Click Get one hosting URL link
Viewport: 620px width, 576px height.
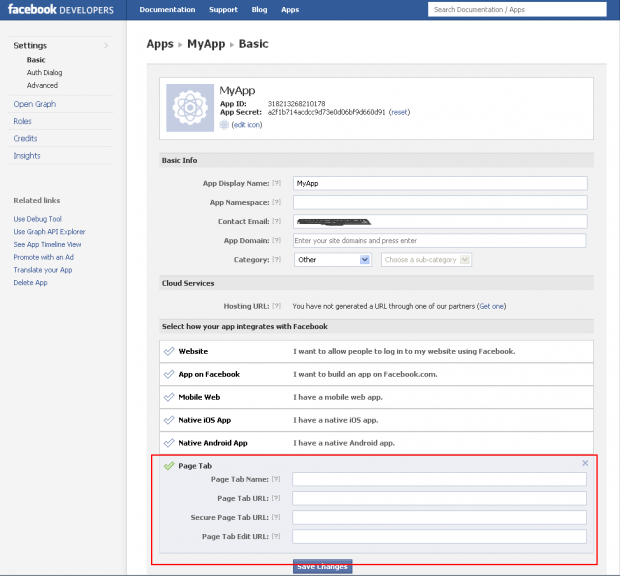click(491, 306)
